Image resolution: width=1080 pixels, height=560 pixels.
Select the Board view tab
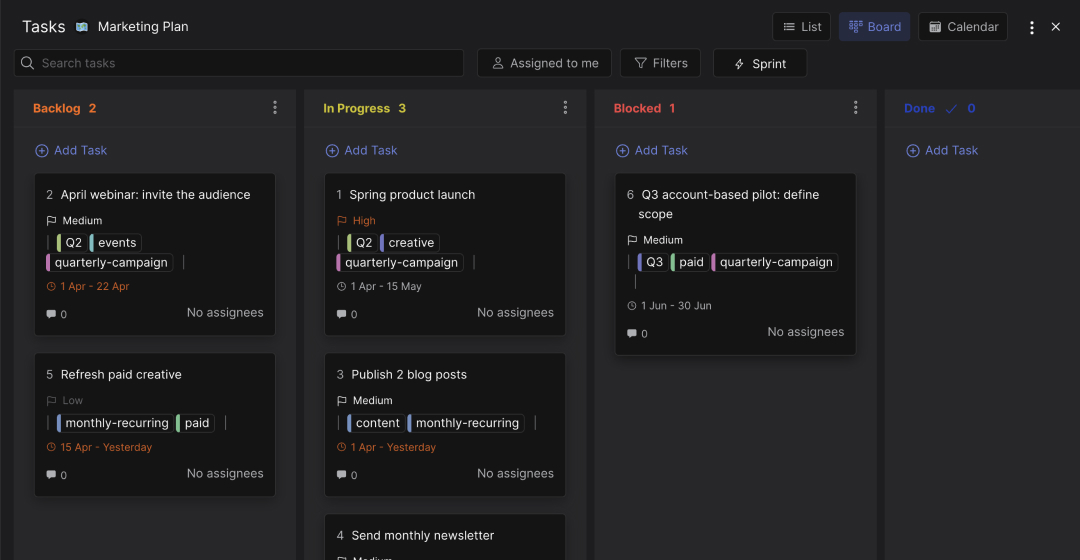click(x=875, y=27)
